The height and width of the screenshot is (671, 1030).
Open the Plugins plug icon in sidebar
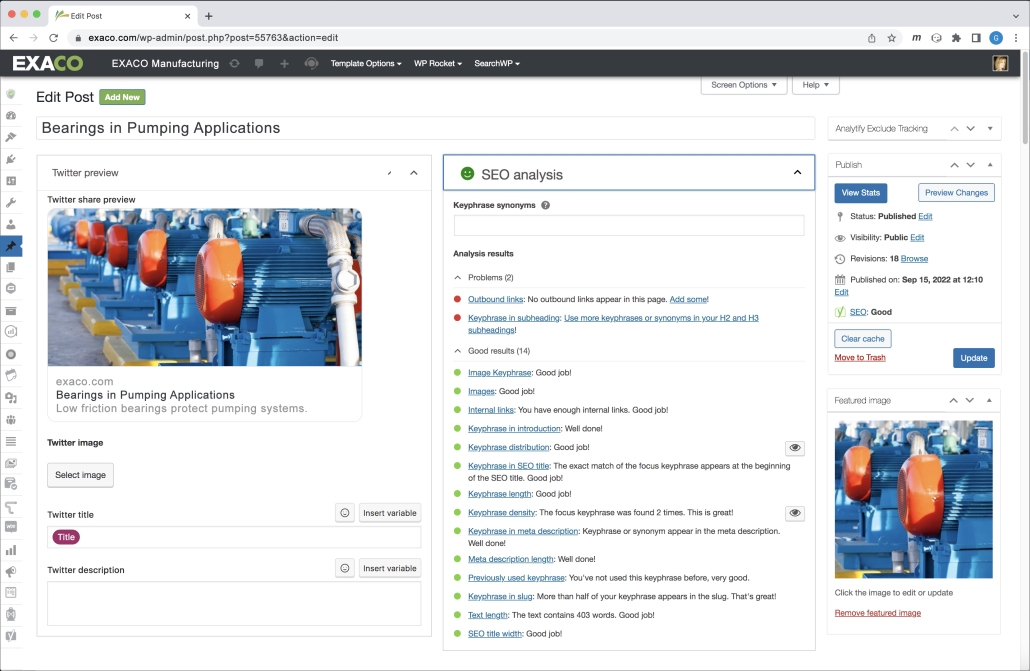click(x=11, y=159)
